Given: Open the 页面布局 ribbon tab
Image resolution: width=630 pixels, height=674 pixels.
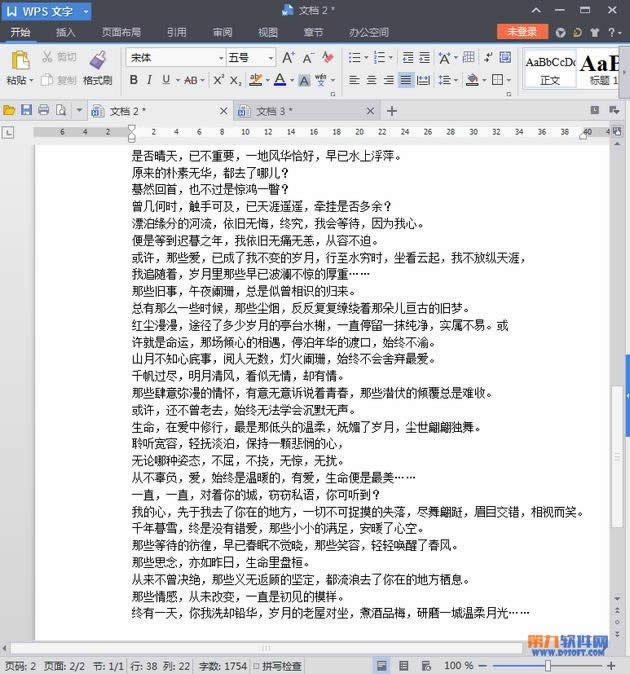Looking at the screenshot, I should (x=121, y=32).
